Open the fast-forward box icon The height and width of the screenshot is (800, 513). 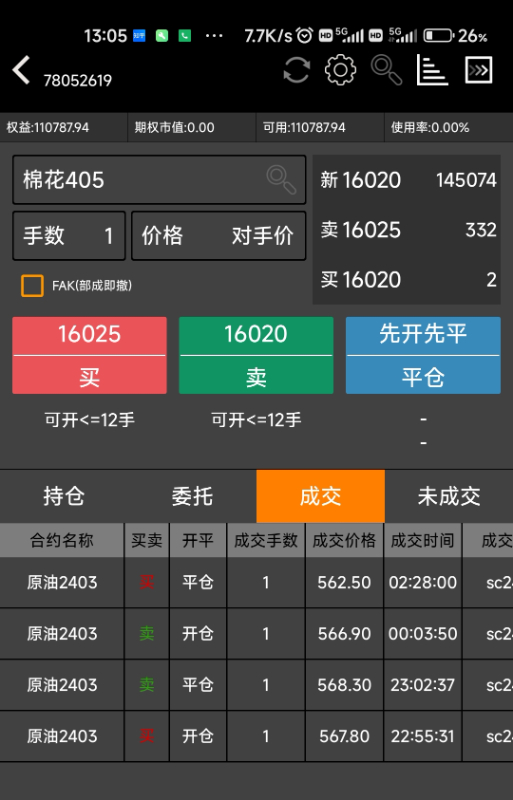tap(478, 70)
